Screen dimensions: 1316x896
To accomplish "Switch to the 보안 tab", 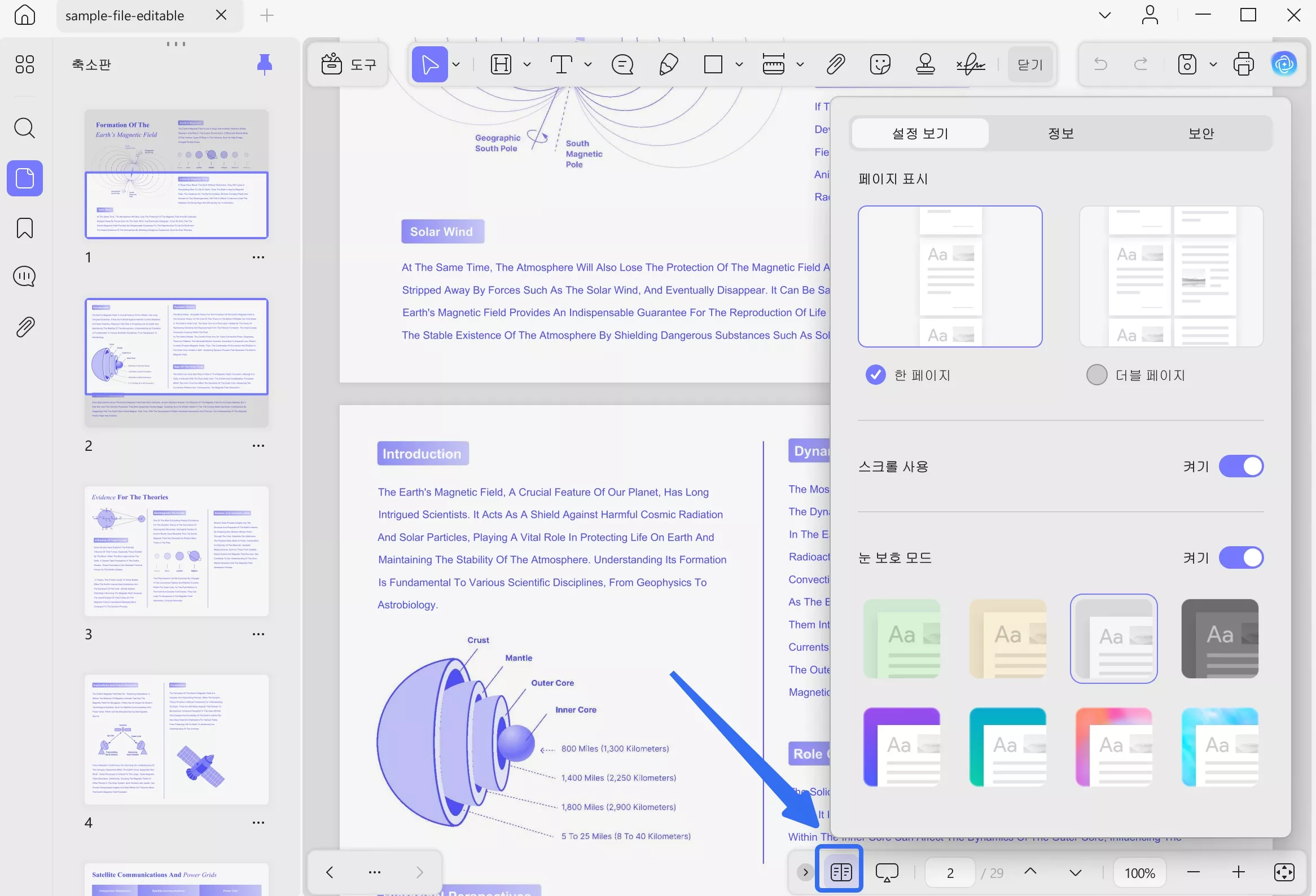I will (x=1200, y=134).
